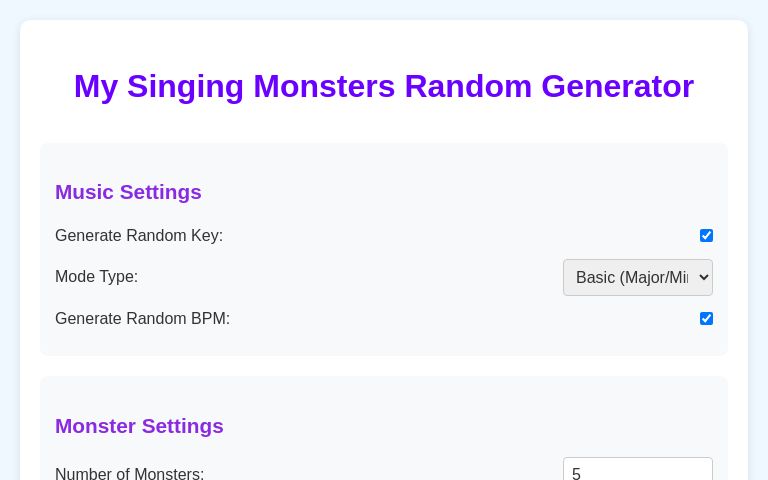Image resolution: width=768 pixels, height=480 pixels.
Task: Click the 'Mode Type:' label text
Action: 97,277
